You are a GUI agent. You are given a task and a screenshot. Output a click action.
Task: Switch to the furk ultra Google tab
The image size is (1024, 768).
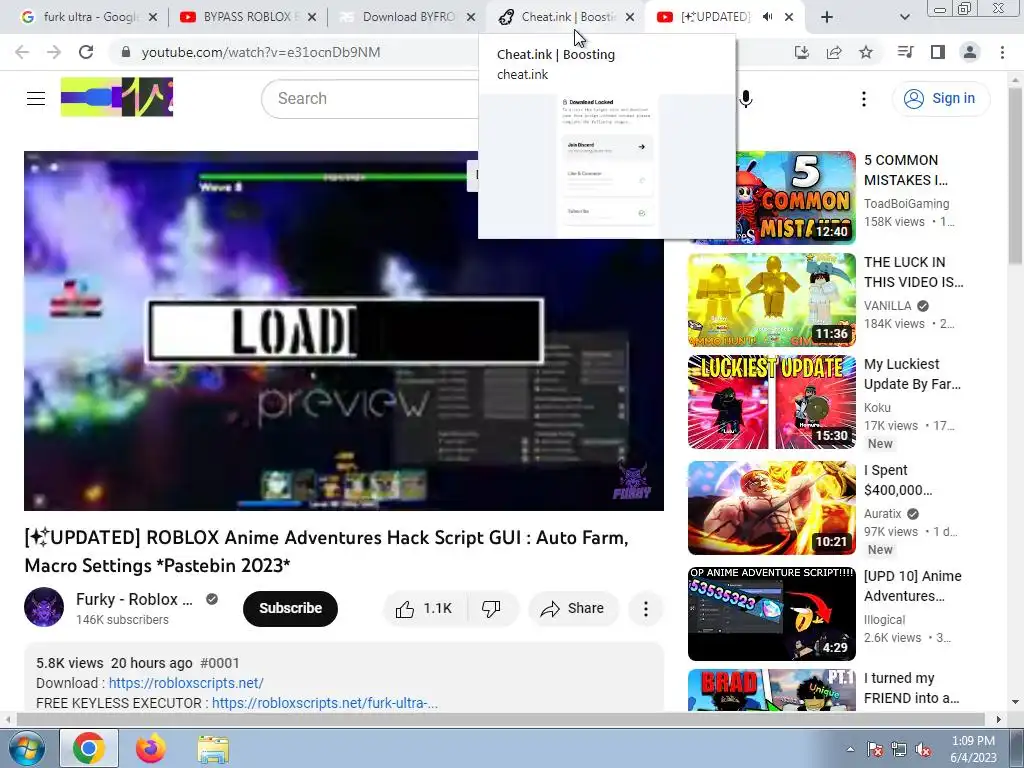click(89, 17)
